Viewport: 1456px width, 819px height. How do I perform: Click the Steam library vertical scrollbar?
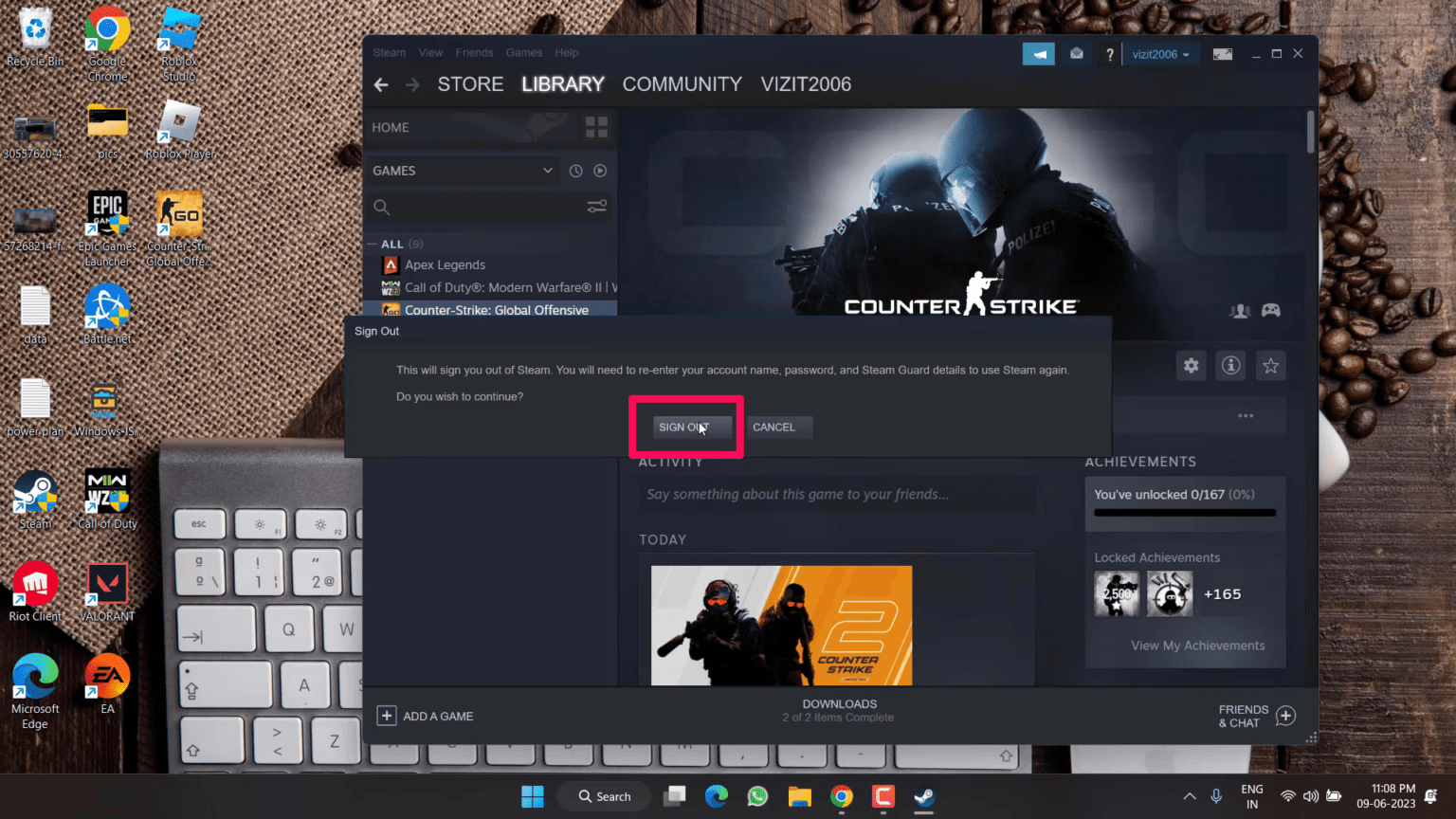click(x=1311, y=133)
